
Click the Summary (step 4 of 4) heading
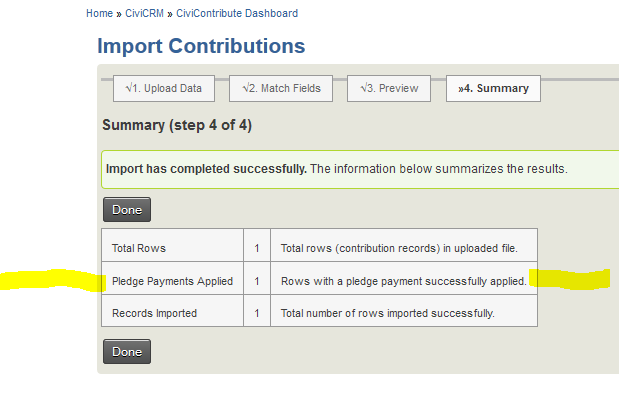point(177,125)
